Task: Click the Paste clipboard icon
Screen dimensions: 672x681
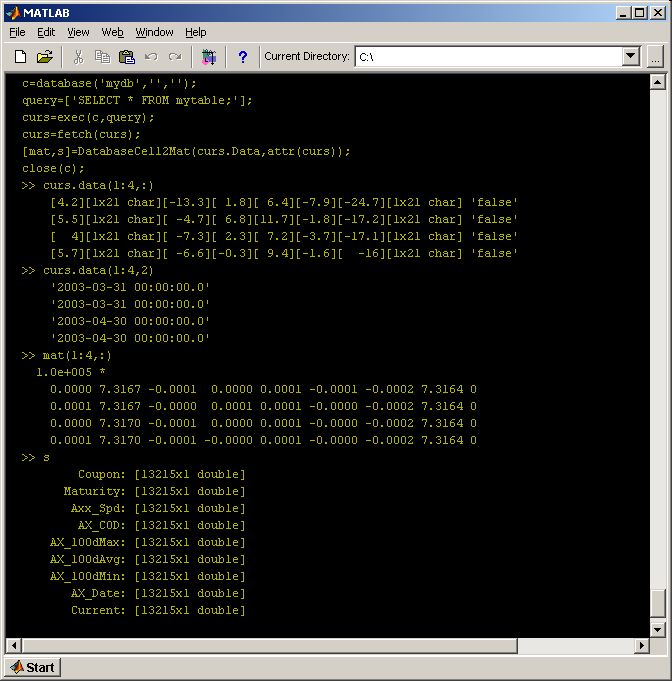Action: tap(127, 56)
